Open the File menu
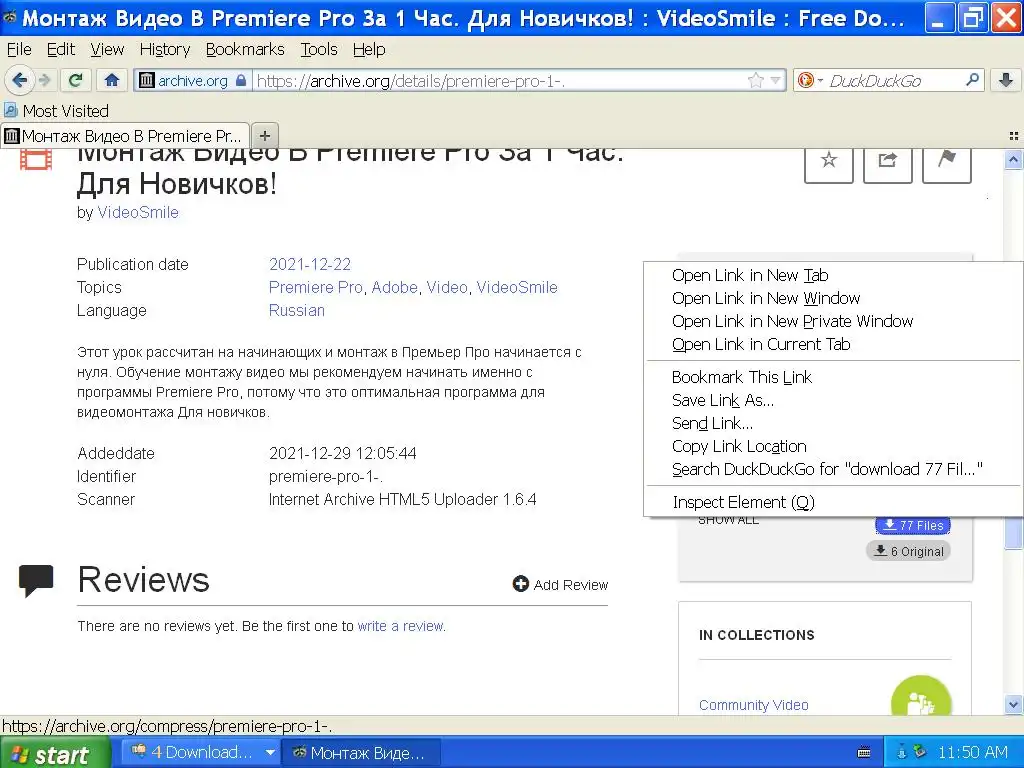Viewport: 1024px width, 768px height. pyautogui.click(x=19, y=50)
